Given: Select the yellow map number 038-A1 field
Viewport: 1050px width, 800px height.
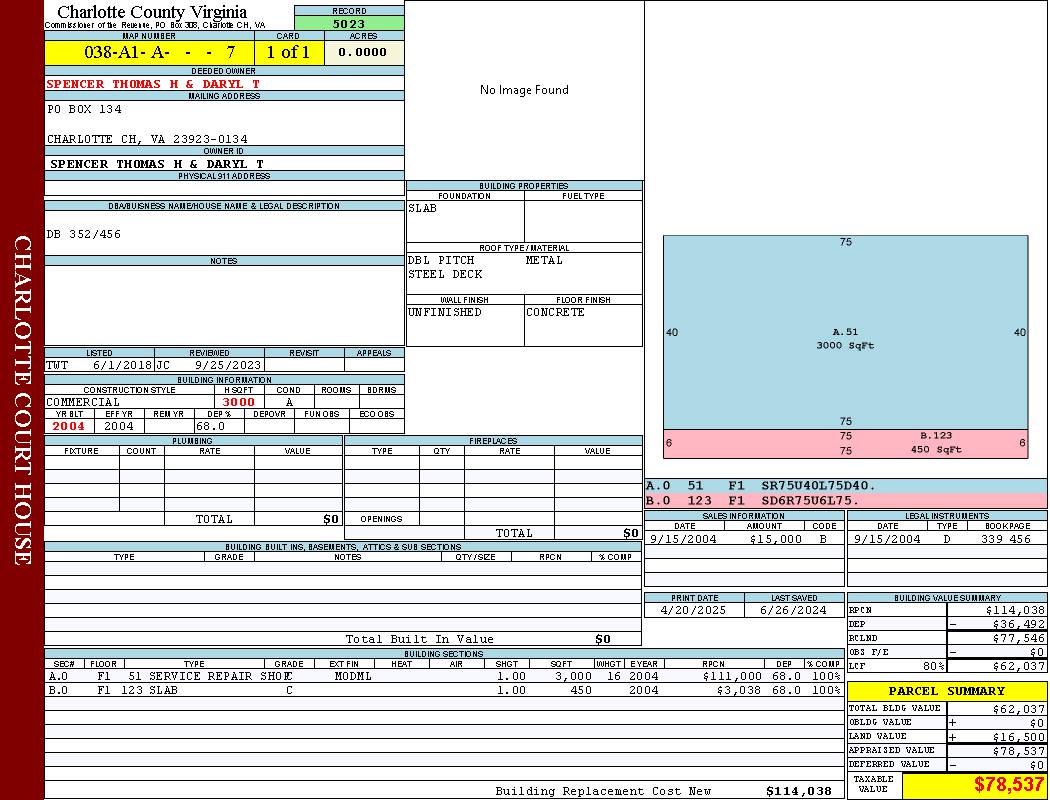Looking at the screenshot, I should click(149, 52).
